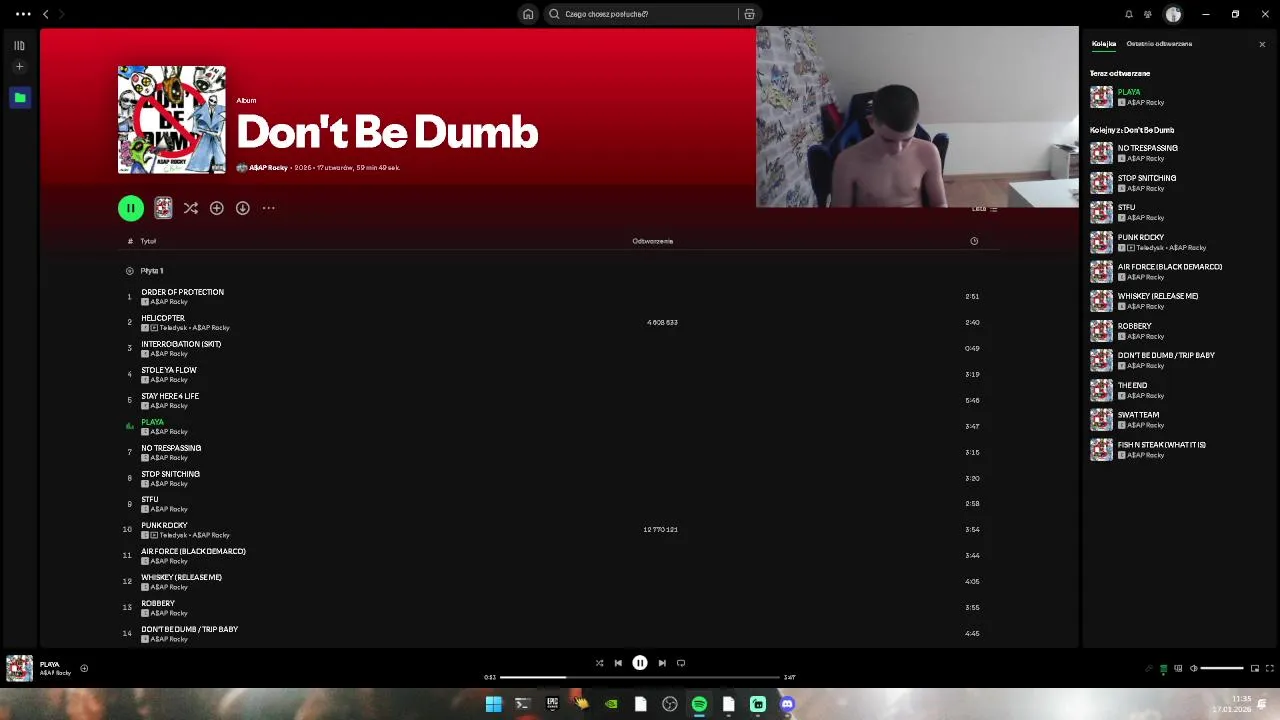Screen dimensions: 1280x720
Task: Toggle shuffle in the player bar
Action: coord(599,663)
